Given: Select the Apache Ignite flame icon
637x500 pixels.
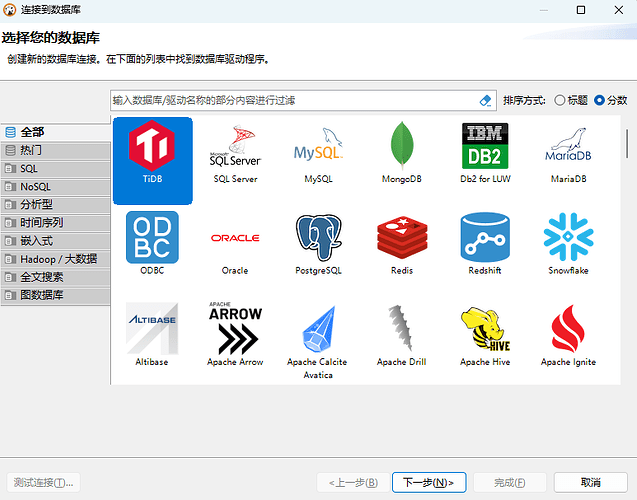Looking at the screenshot, I should pyautogui.click(x=568, y=328).
